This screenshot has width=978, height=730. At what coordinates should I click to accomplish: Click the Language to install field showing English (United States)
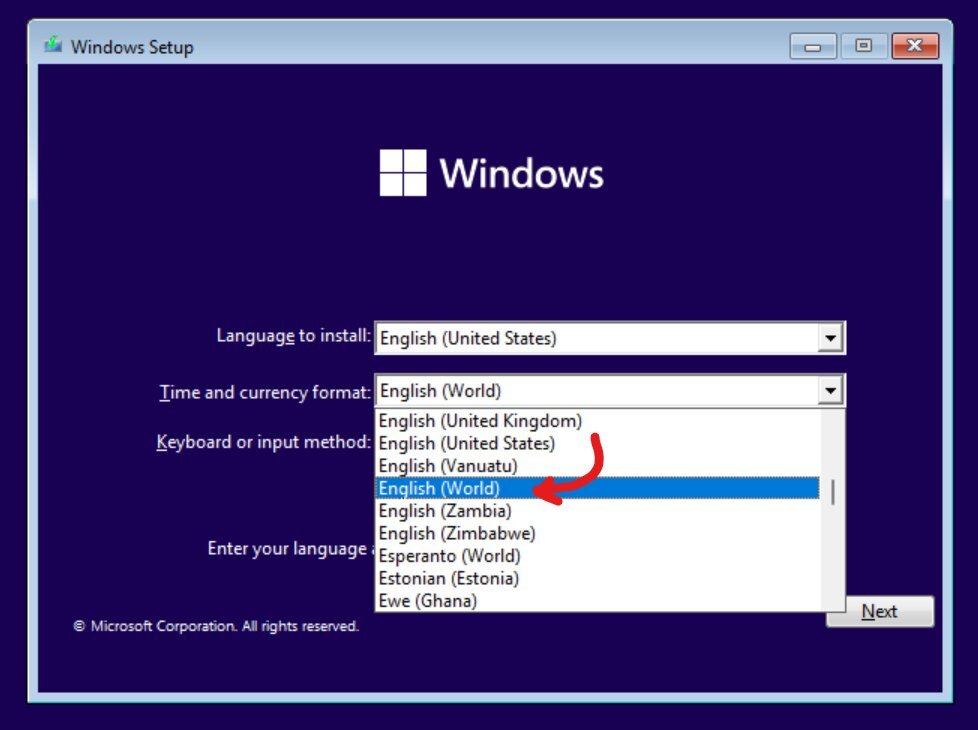click(x=609, y=338)
